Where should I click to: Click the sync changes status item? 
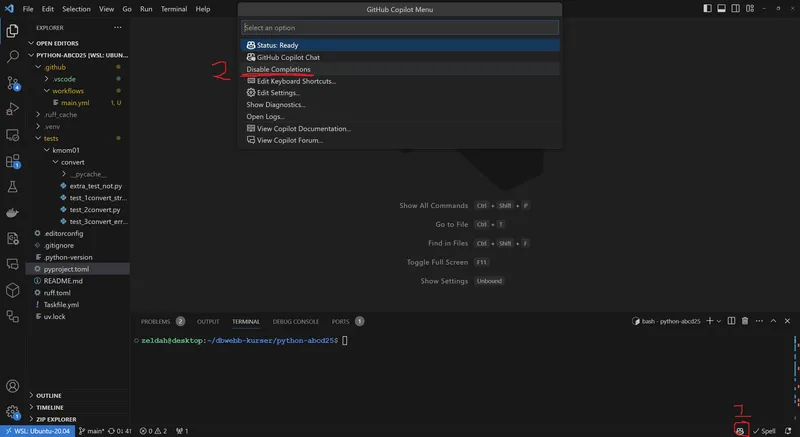click(x=120, y=431)
